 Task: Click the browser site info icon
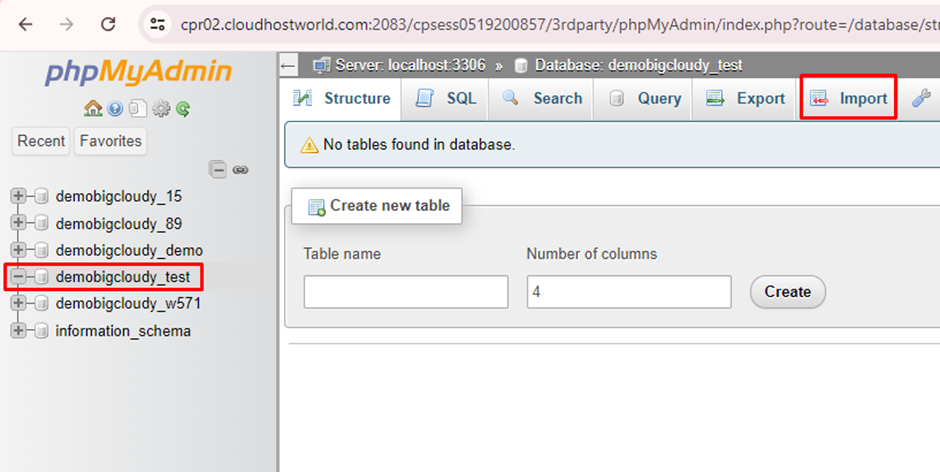tap(156, 24)
